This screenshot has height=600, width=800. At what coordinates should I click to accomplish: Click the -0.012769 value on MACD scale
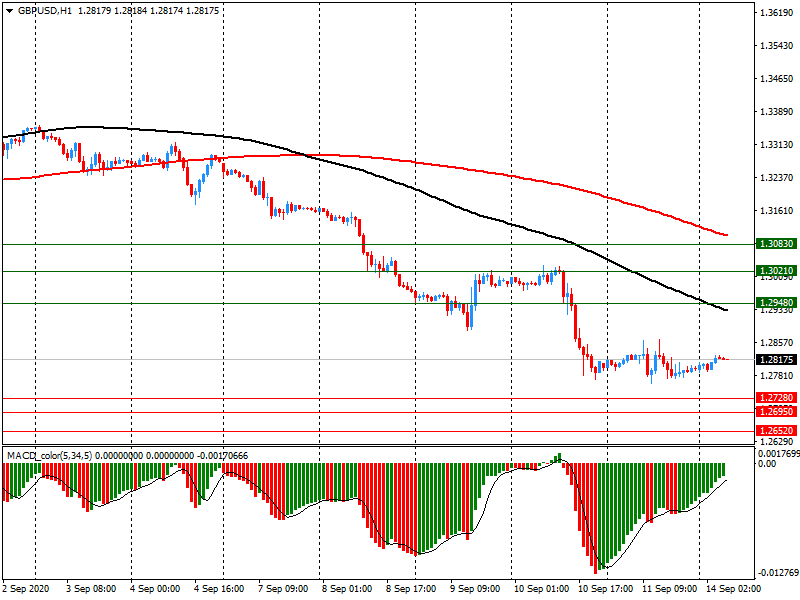click(x=776, y=573)
